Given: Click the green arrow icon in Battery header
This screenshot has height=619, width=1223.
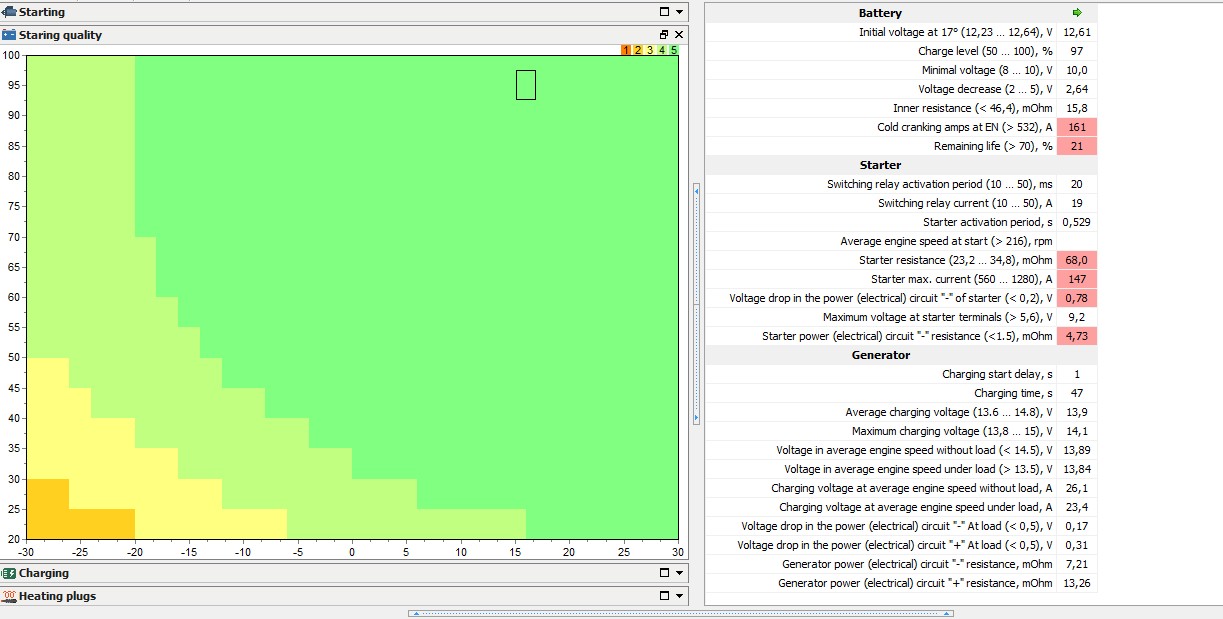Looking at the screenshot, I should 1077,13.
